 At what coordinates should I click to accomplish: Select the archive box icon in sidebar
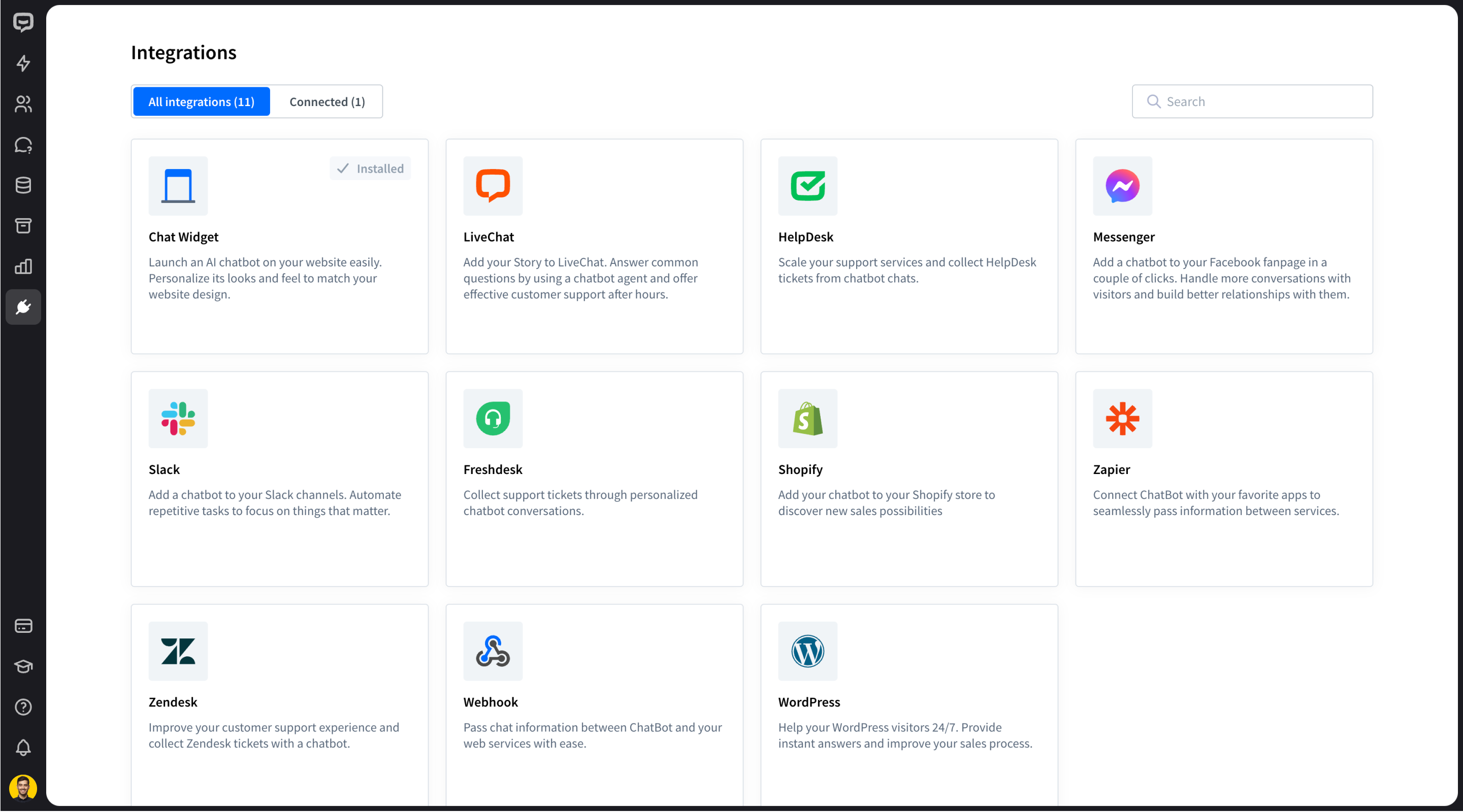[23, 225]
